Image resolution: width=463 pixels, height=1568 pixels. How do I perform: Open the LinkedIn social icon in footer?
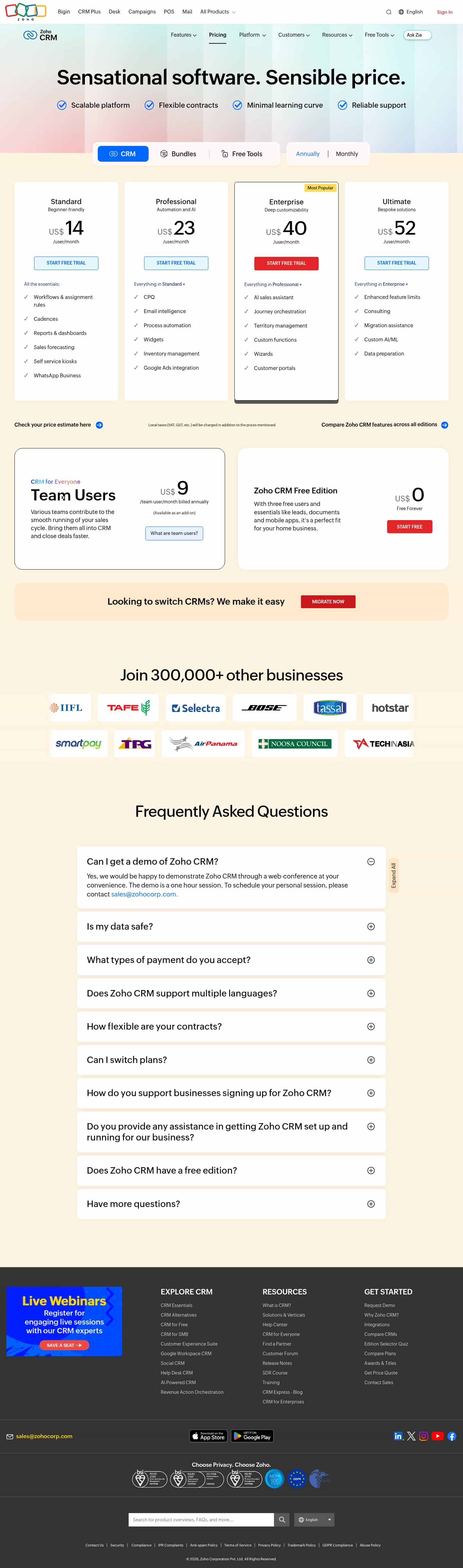tap(398, 1436)
